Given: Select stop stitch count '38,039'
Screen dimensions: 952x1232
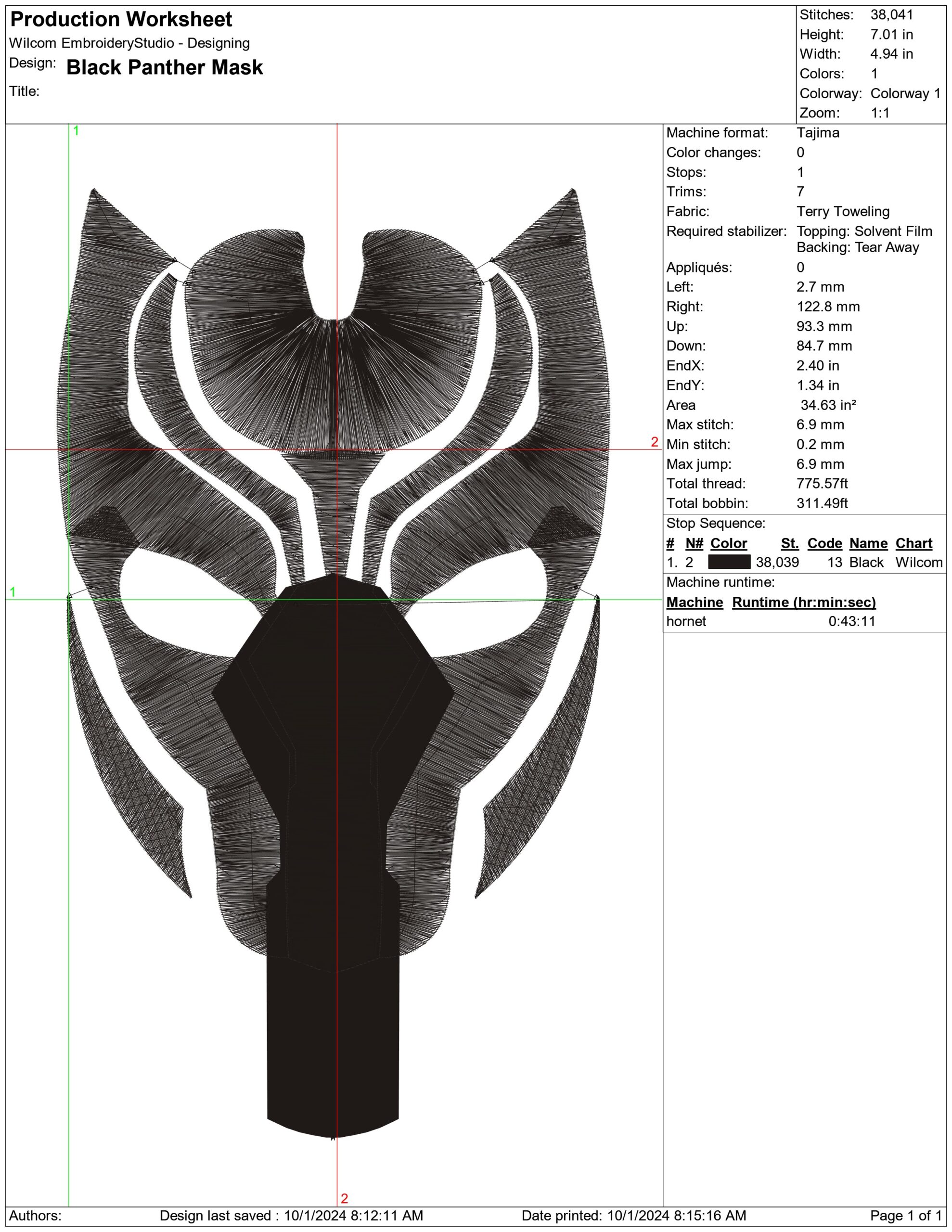Looking at the screenshot, I should pos(778,563).
